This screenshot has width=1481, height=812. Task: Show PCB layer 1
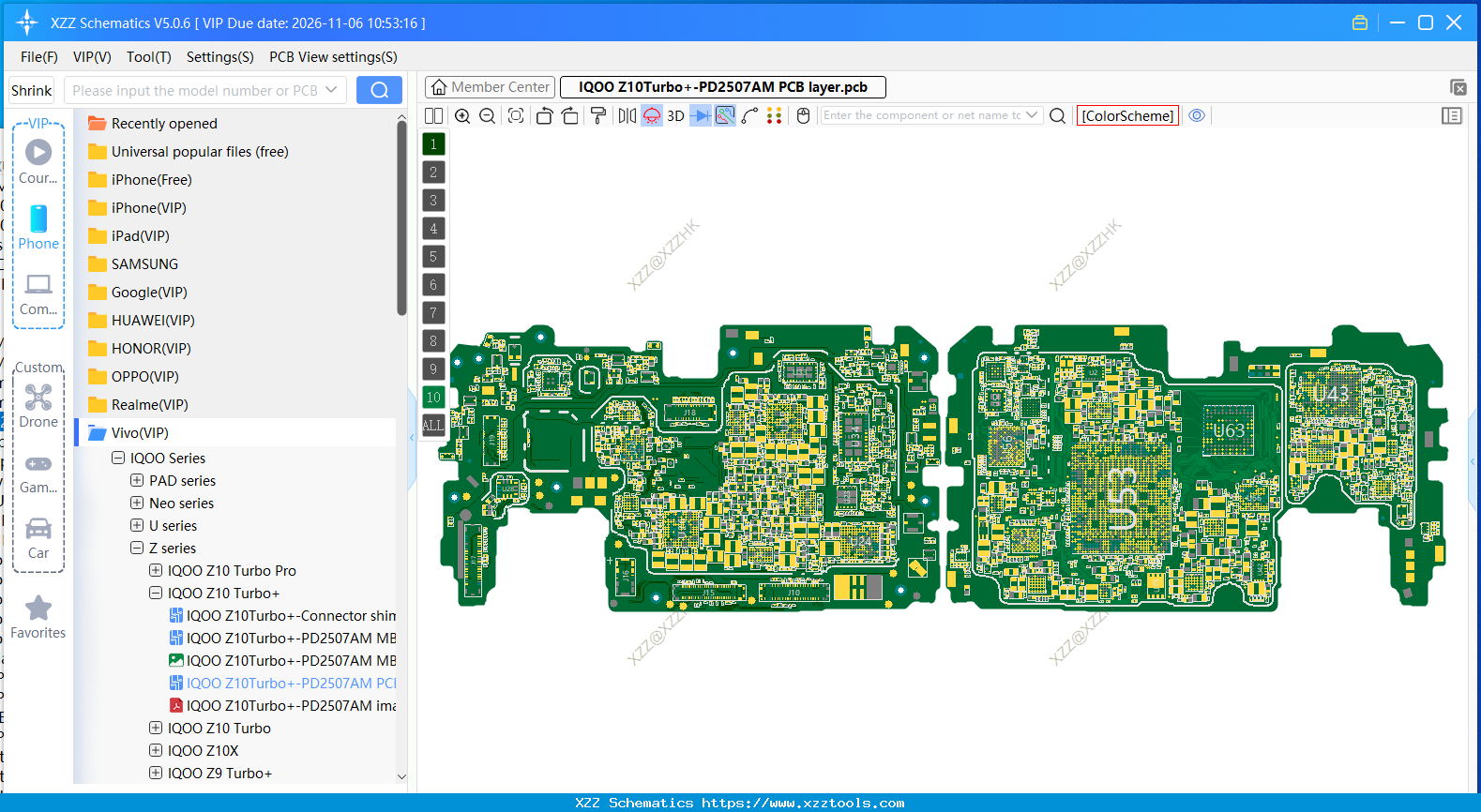point(433,143)
